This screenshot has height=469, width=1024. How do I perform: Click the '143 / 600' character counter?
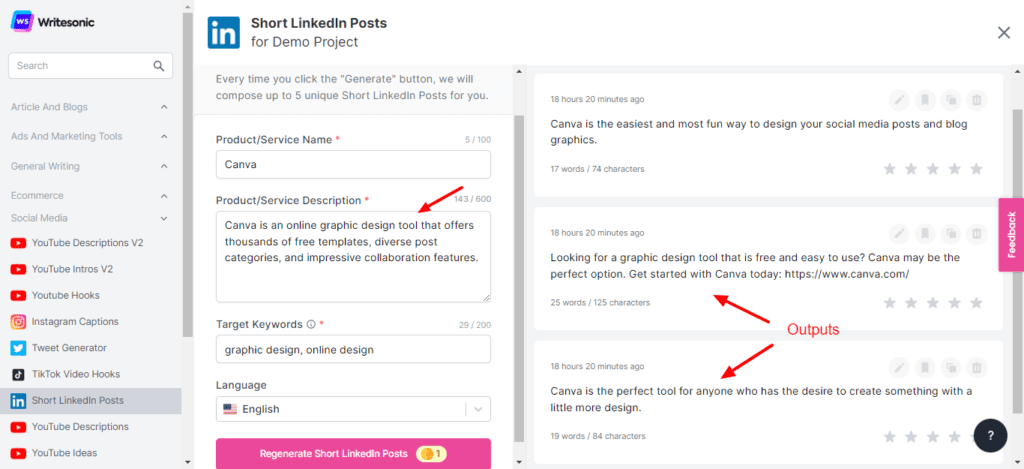click(x=473, y=200)
